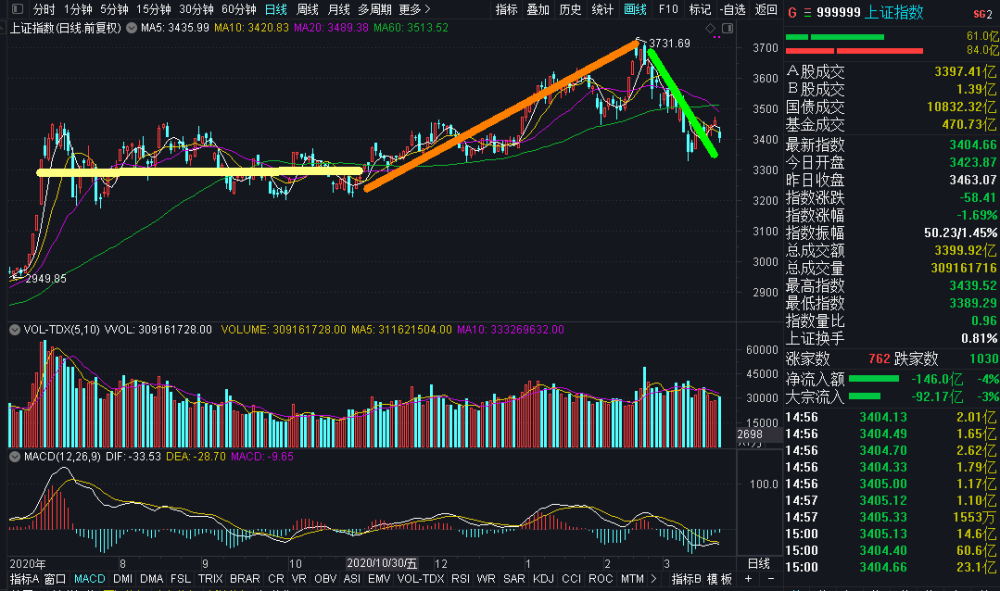
Task: Toggle the 画线 drawing tools
Action: (635, 10)
